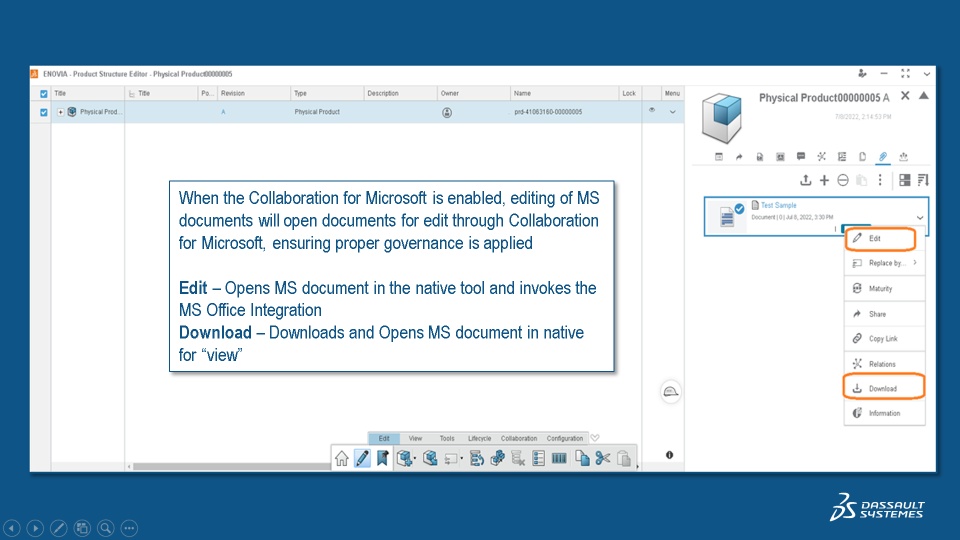
Task: Choose Relations from the context menu
Action: point(885,364)
